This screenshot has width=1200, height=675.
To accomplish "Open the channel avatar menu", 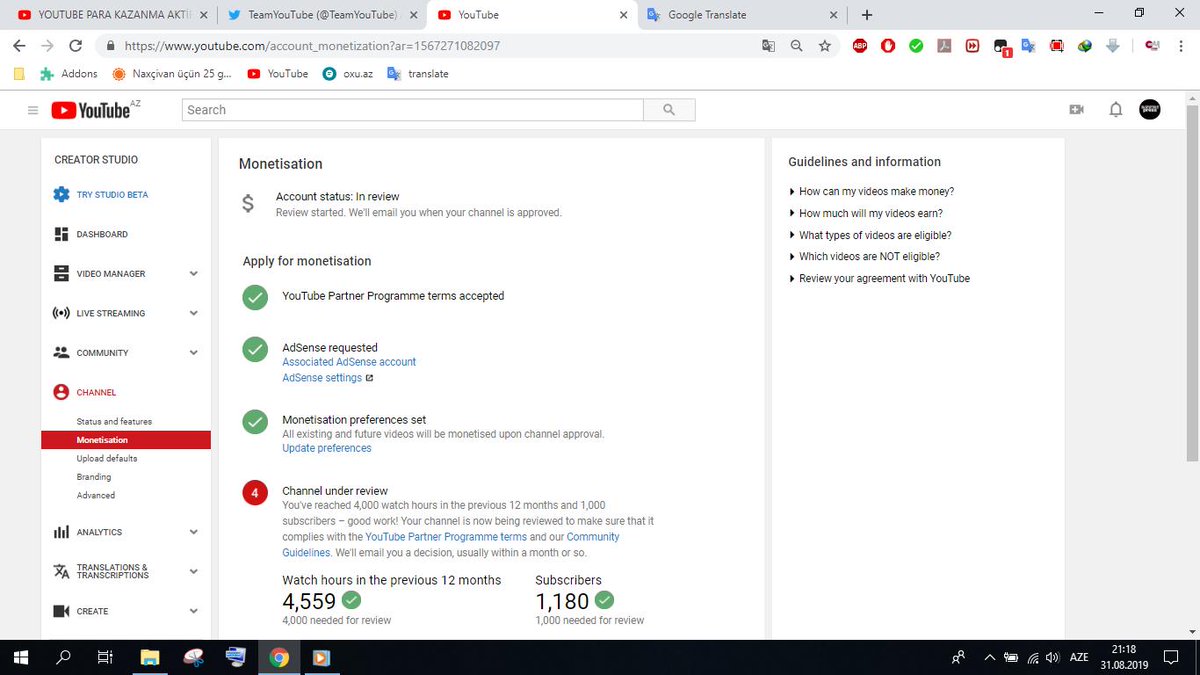I will pyautogui.click(x=1150, y=110).
